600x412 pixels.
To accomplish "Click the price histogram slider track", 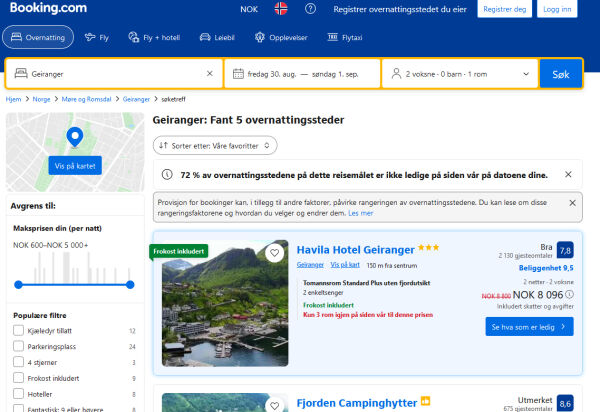I will (74, 285).
